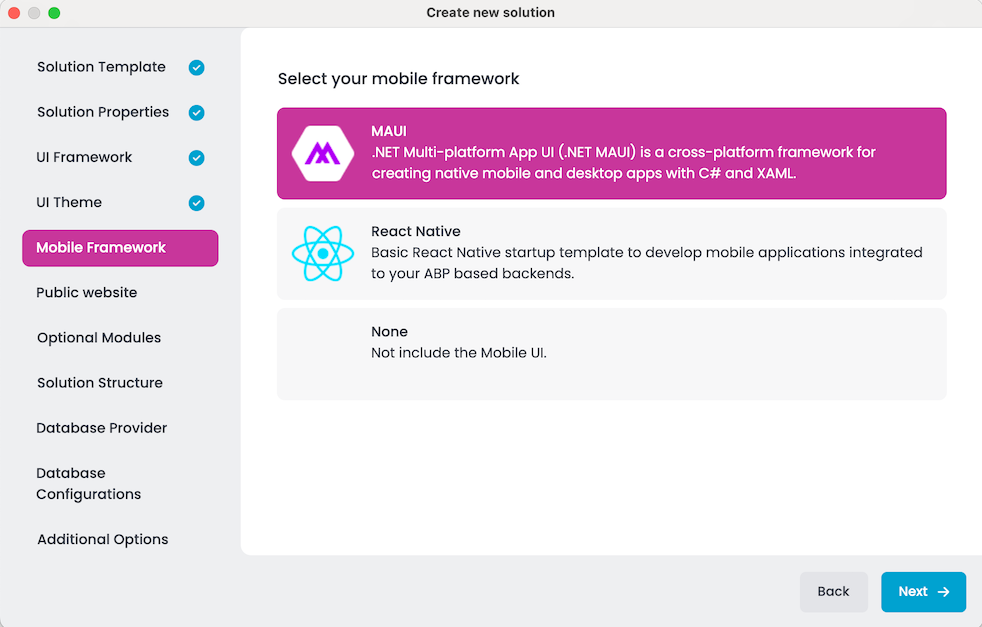Viewport: 982px width, 627px height.
Task: Click the Back button
Action: click(x=834, y=592)
